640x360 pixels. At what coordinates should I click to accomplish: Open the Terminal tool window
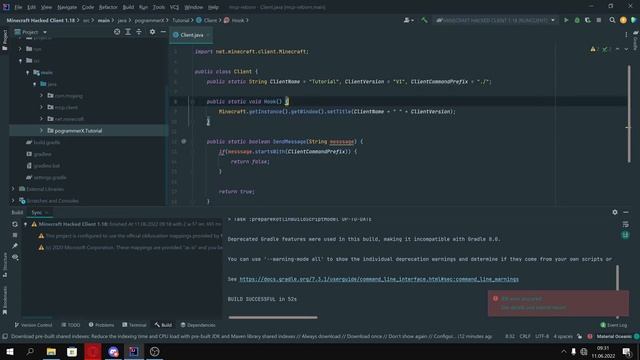(134, 325)
